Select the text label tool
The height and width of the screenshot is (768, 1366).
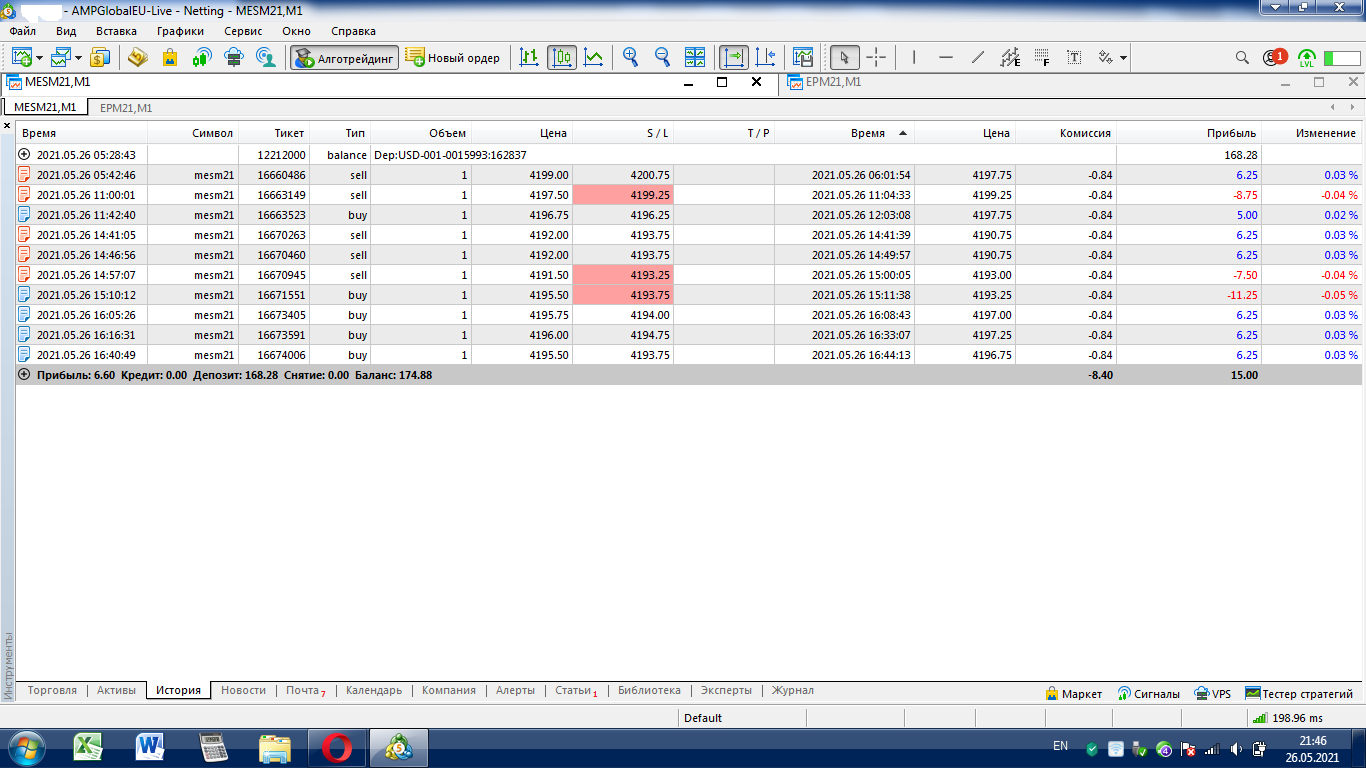1074,57
